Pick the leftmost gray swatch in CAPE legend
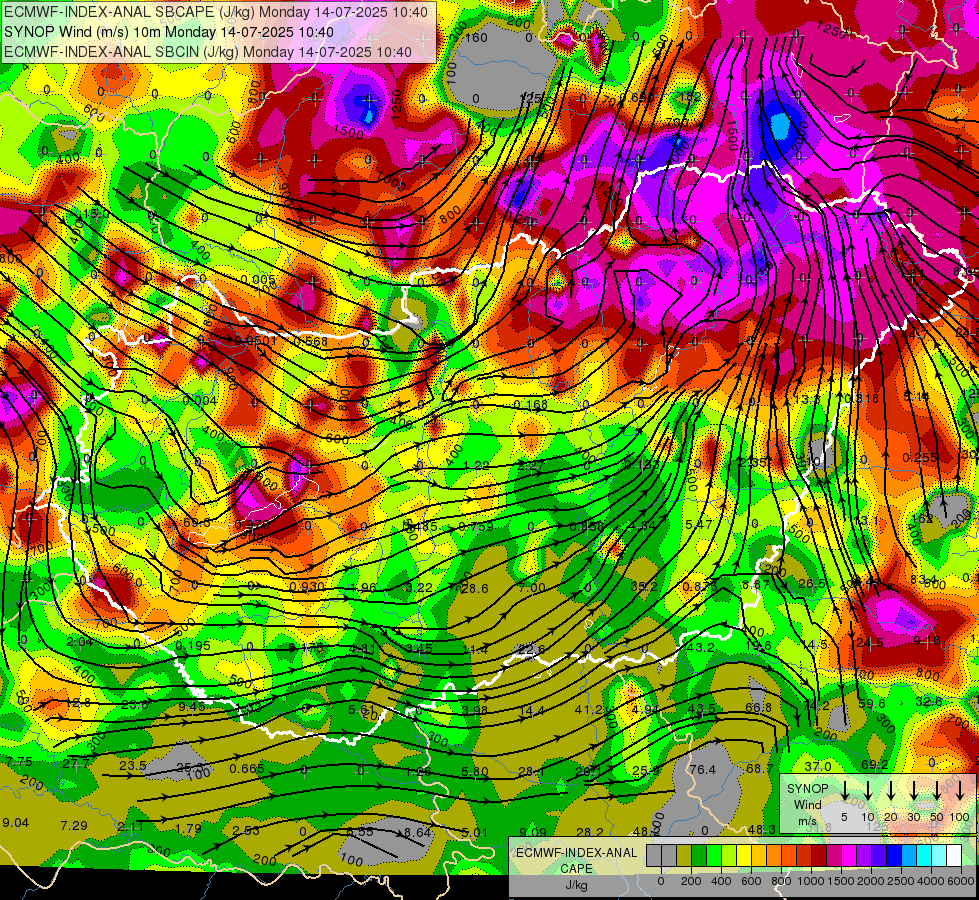 pyautogui.click(x=654, y=856)
